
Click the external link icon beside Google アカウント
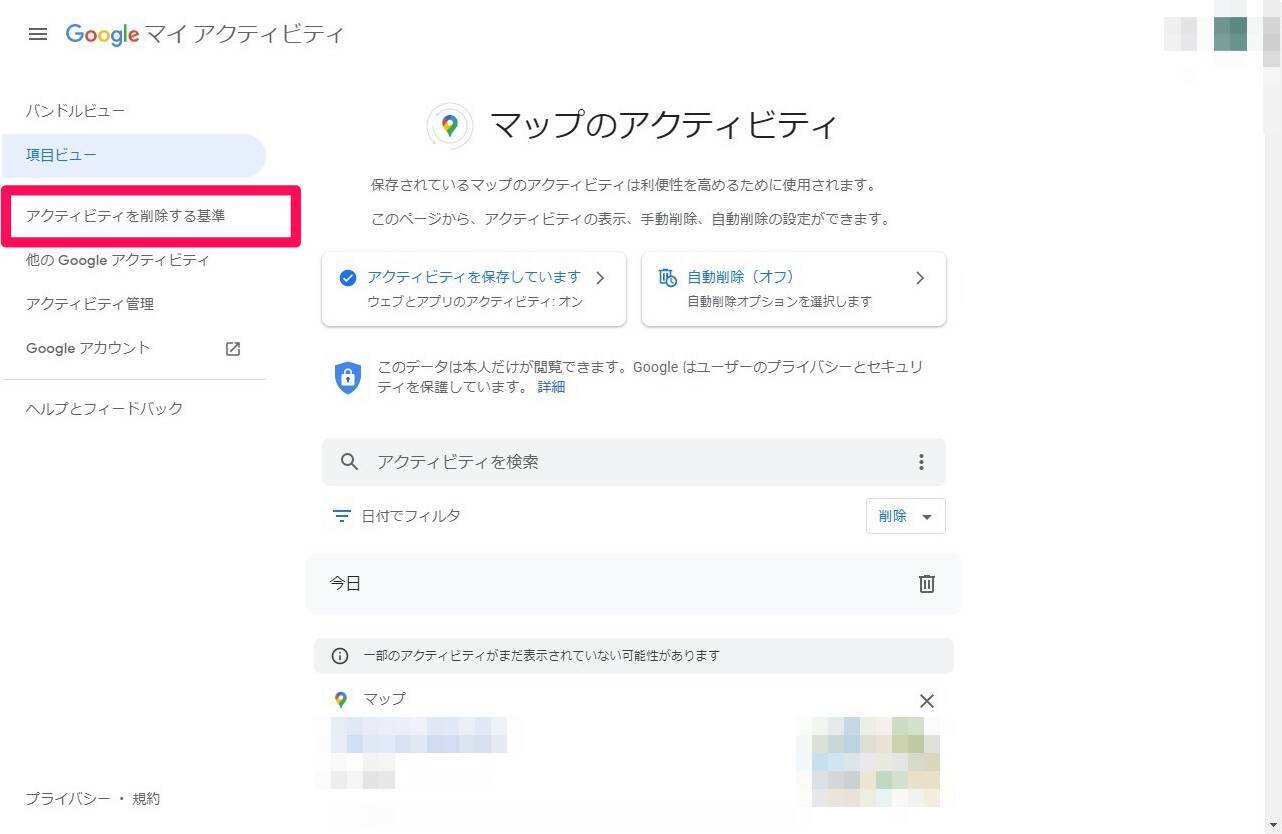coord(233,349)
